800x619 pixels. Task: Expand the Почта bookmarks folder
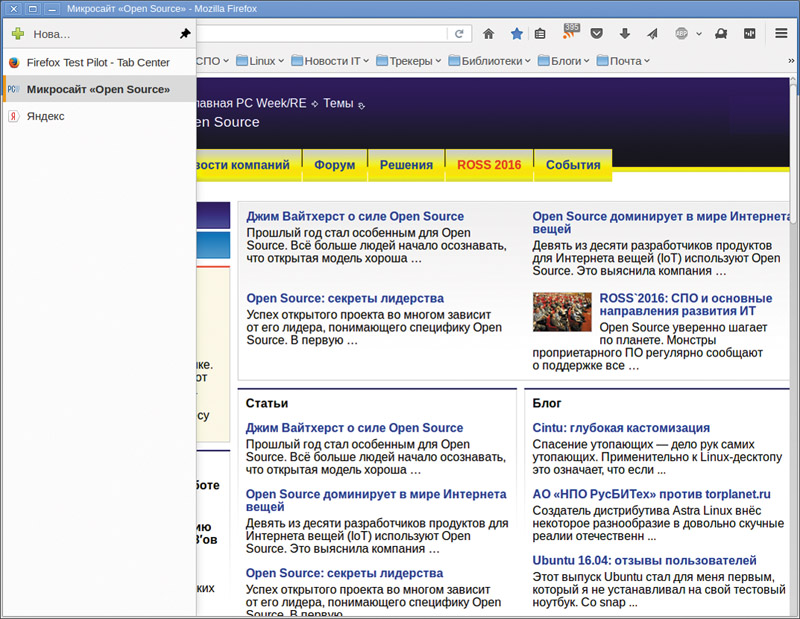(x=623, y=61)
